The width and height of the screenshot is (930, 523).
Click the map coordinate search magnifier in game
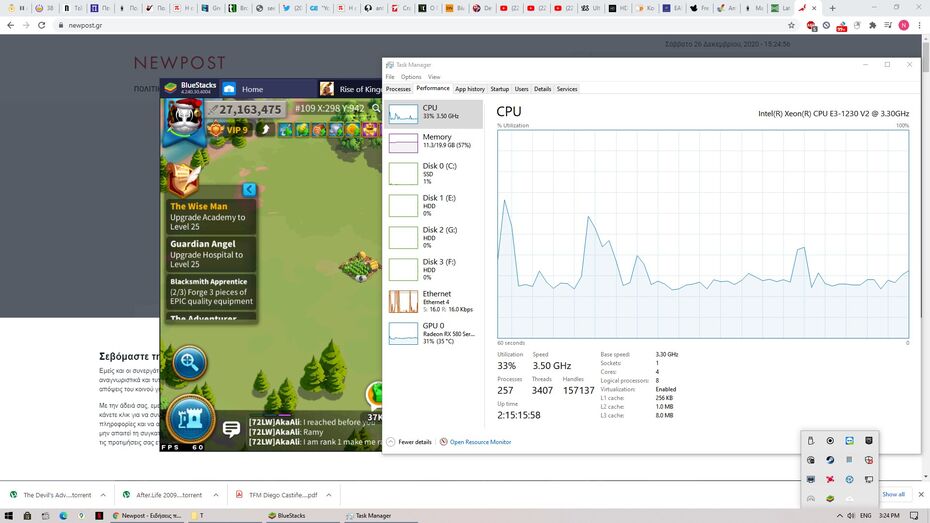(376, 109)
